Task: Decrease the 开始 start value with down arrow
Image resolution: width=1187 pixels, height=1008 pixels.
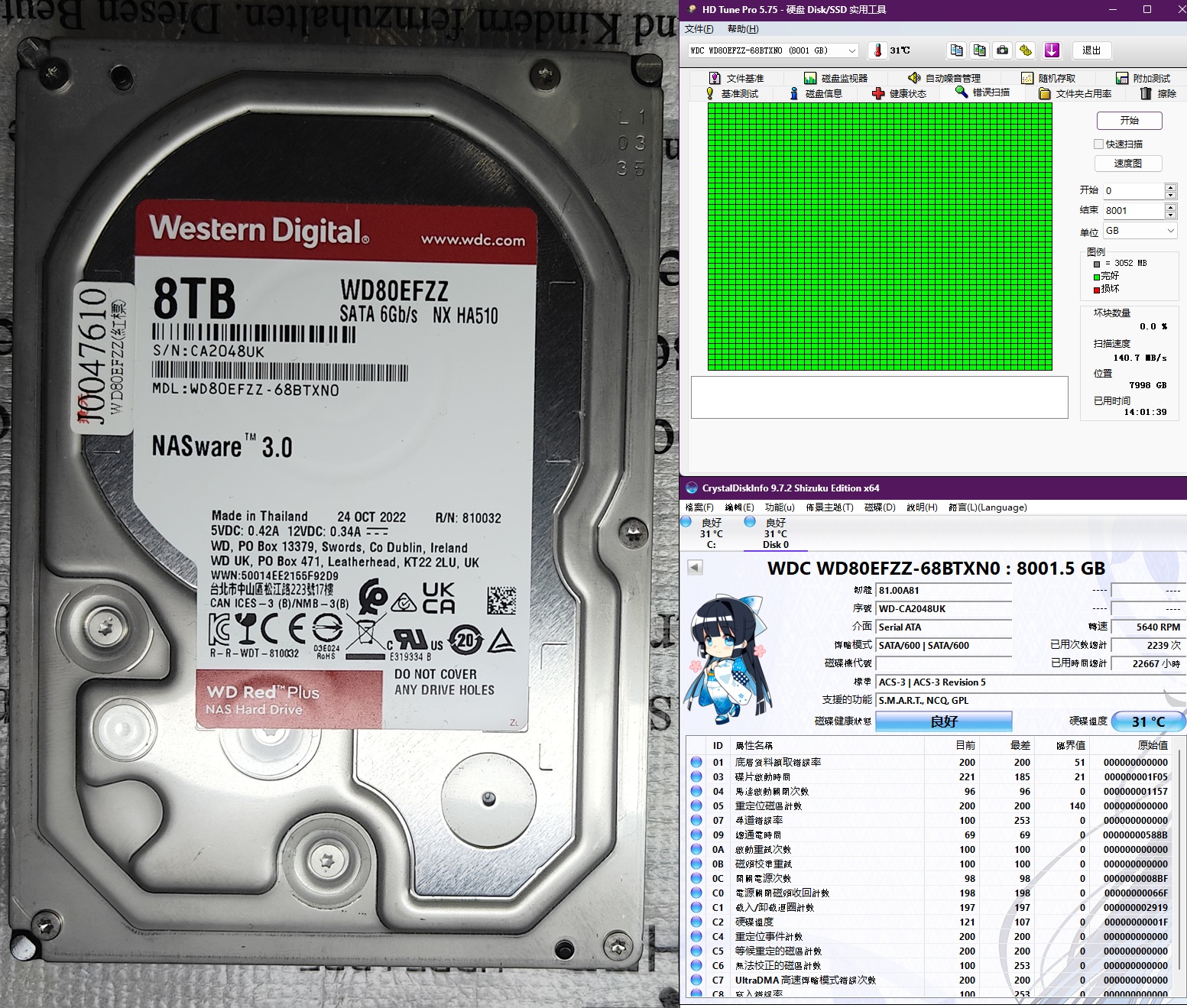Action: tap(1170, 195)
